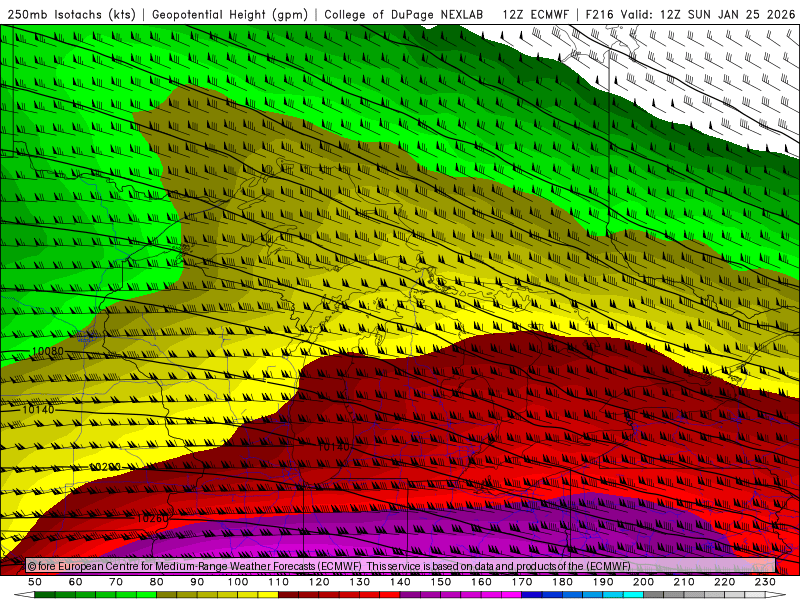This screenshot has width=800, height=600.
Task: Click the '10080' height contour label
Action: coord(47,352)
